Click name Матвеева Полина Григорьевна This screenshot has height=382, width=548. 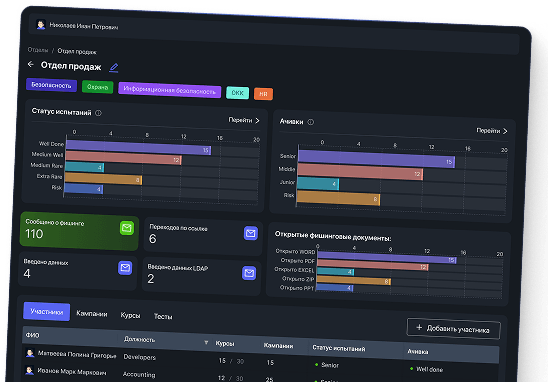click(x=77, y=354)
